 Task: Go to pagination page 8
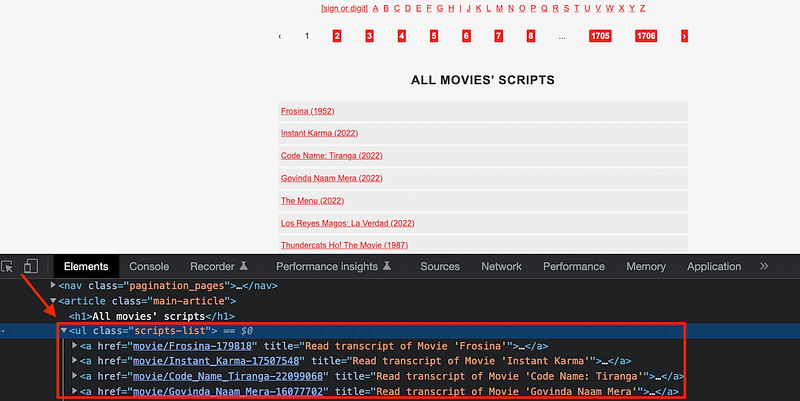pyautogui.click(x=531, y=36)
